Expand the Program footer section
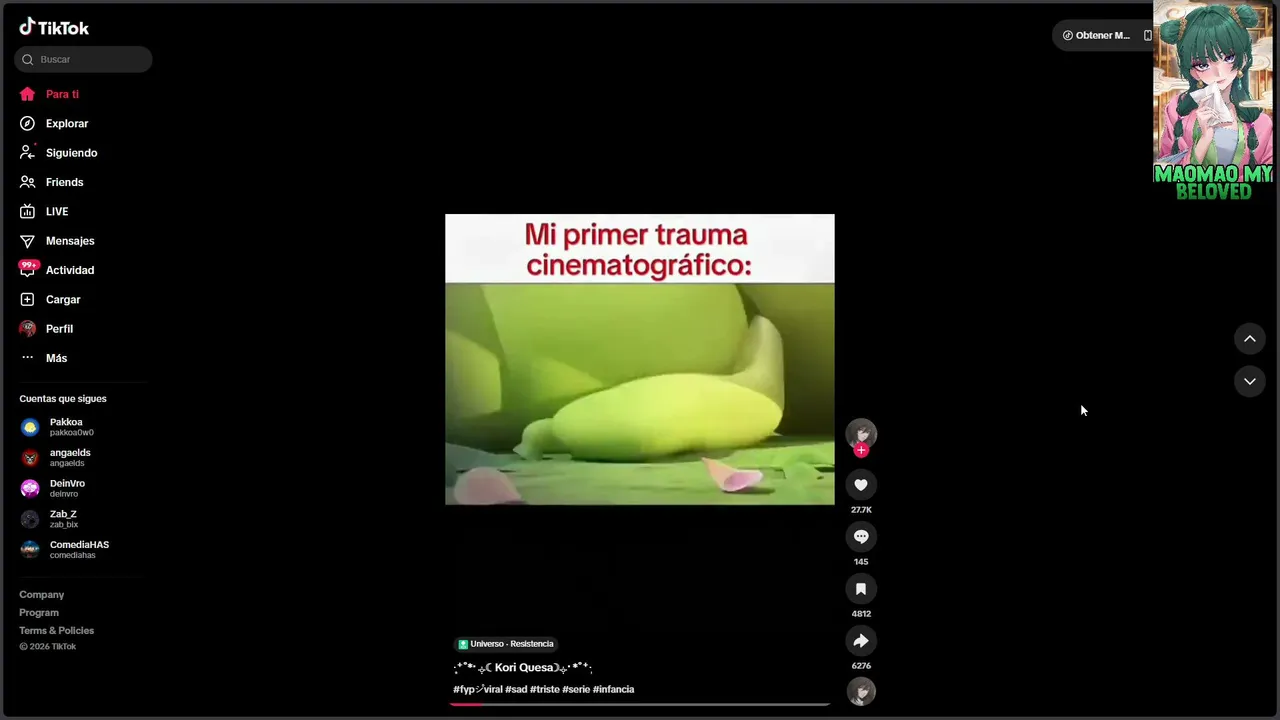The height and width of the screenshot is (720, 1280). point(39,613)
